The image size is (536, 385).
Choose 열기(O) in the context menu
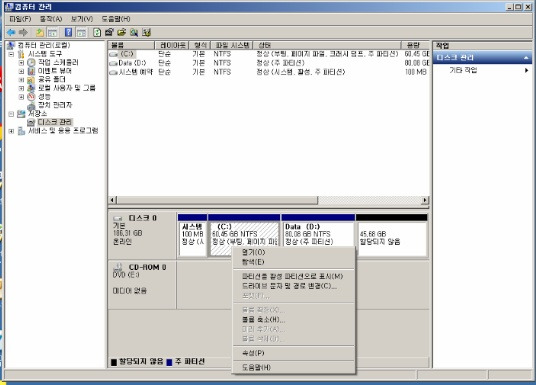pos(293,252)
